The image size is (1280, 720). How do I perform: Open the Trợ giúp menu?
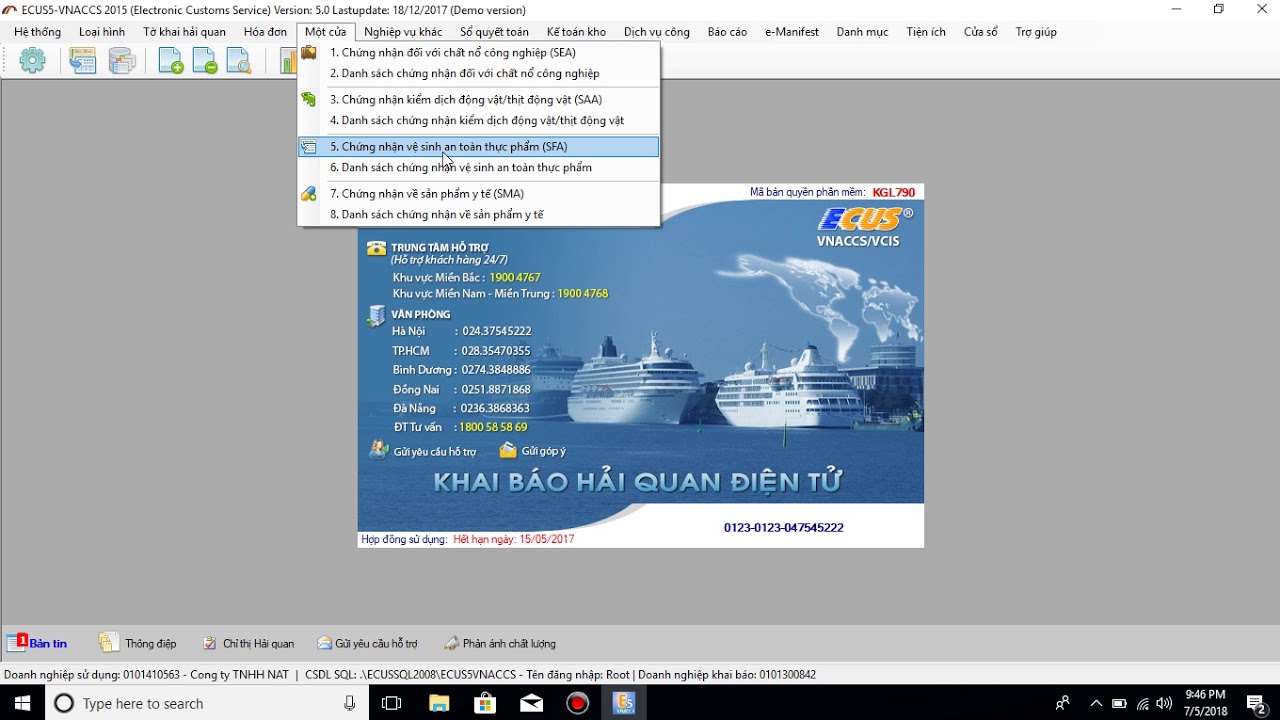1036,32
